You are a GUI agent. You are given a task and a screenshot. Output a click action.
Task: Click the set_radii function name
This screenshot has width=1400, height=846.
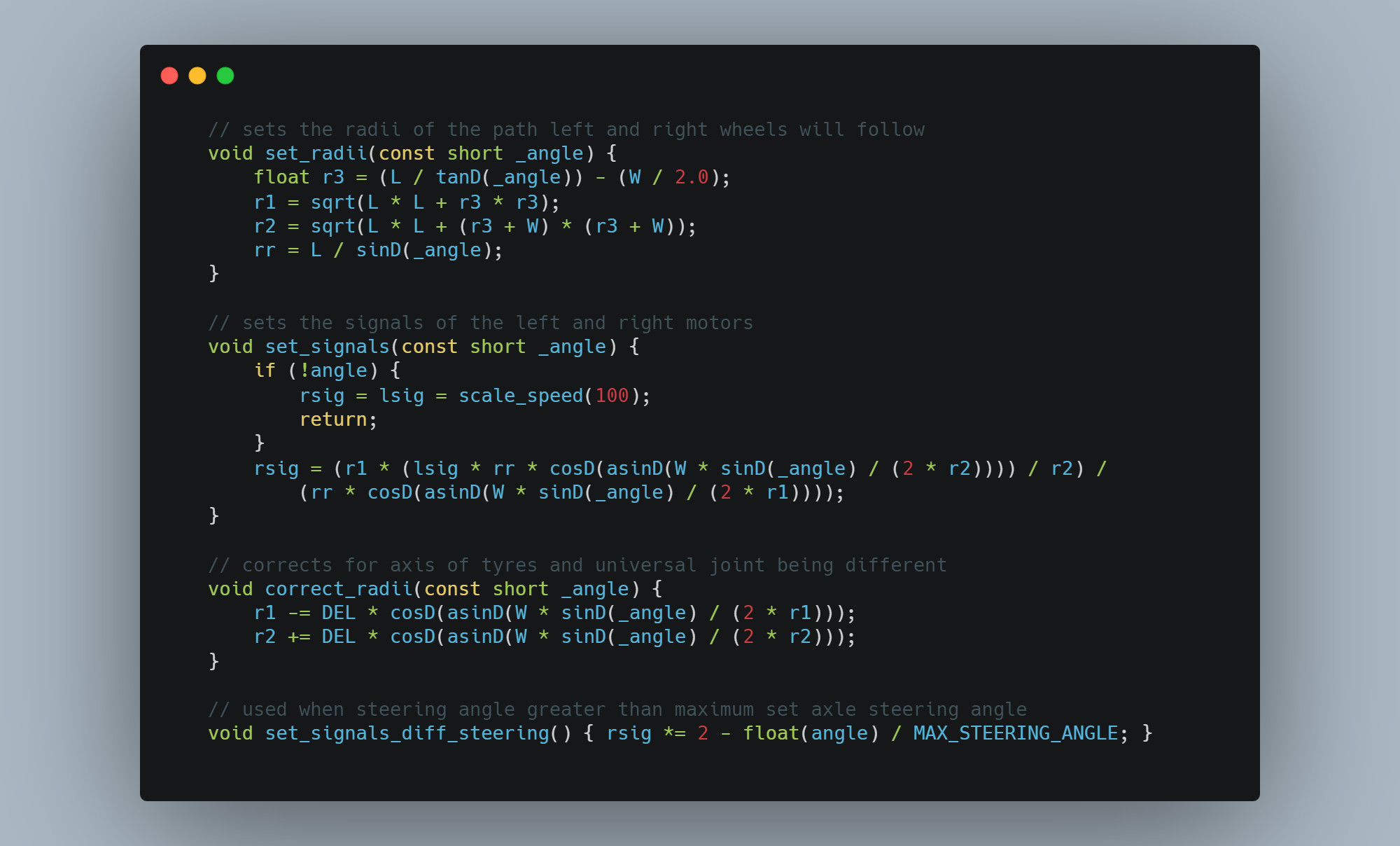(316, 153)
